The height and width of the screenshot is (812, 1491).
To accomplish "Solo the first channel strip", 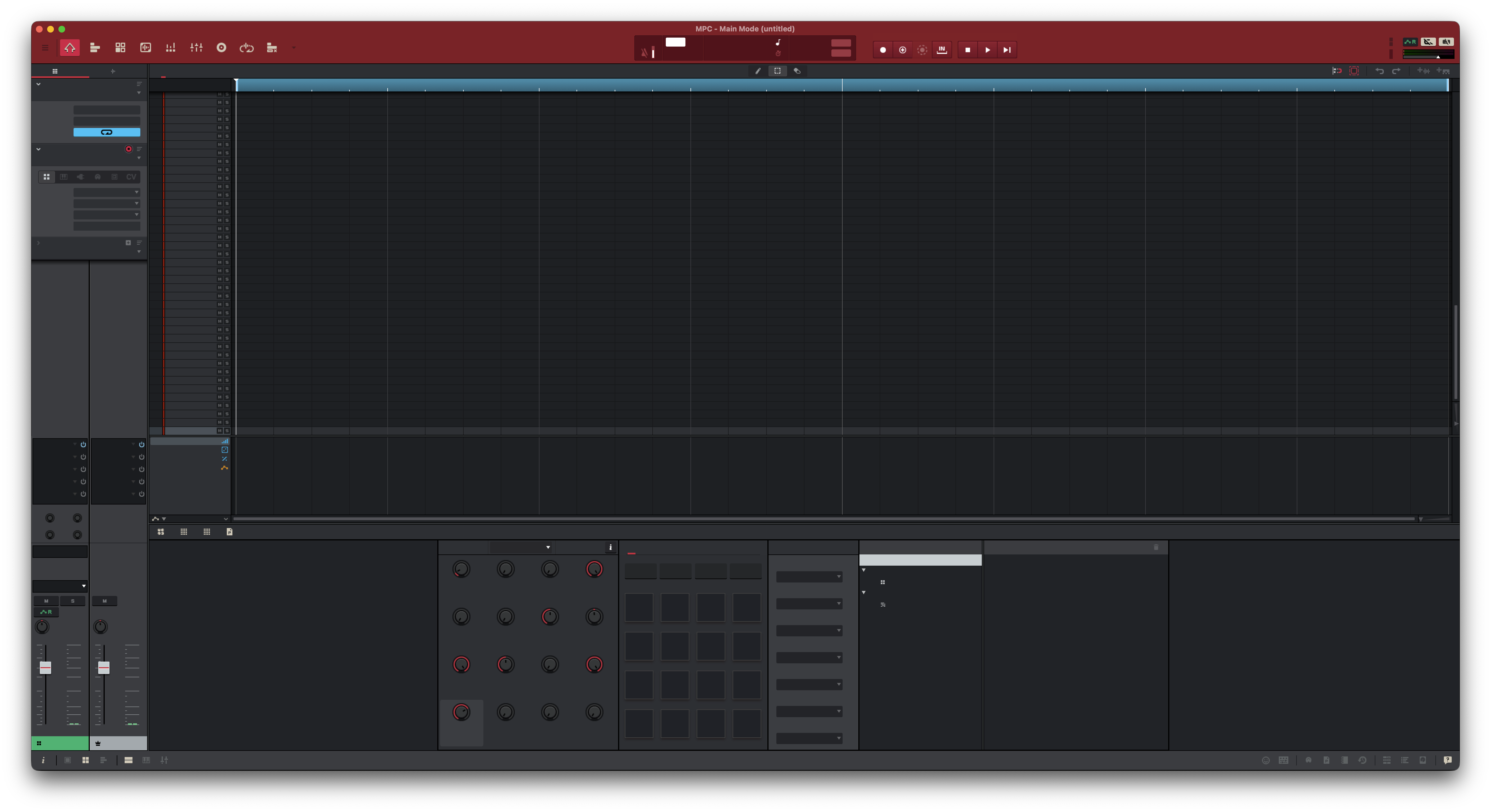I will pyautogui.click(x=72, y=601).
